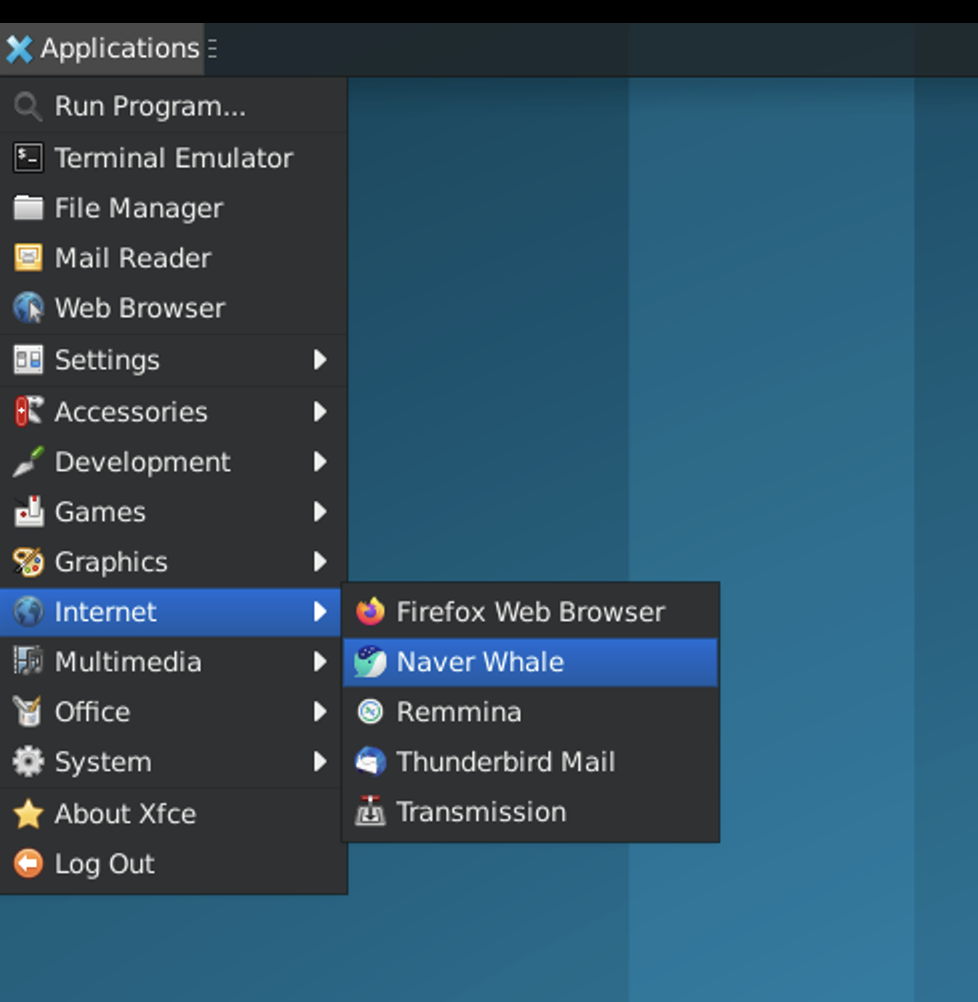978x1002 pixels.
Task: Click the About Xfce star icon
Action: tap(28, 813)
